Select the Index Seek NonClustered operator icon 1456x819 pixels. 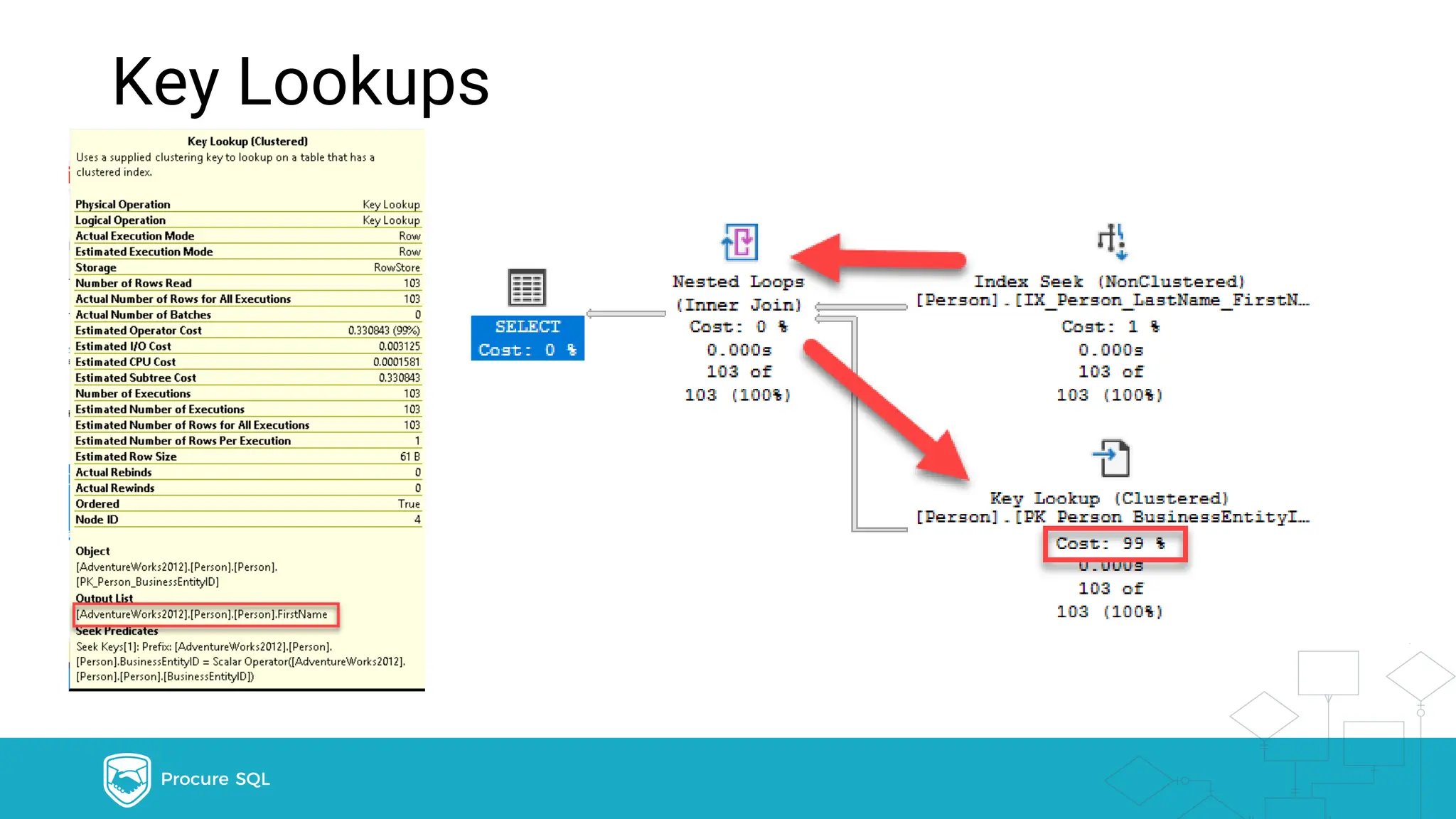(1112, 242)
